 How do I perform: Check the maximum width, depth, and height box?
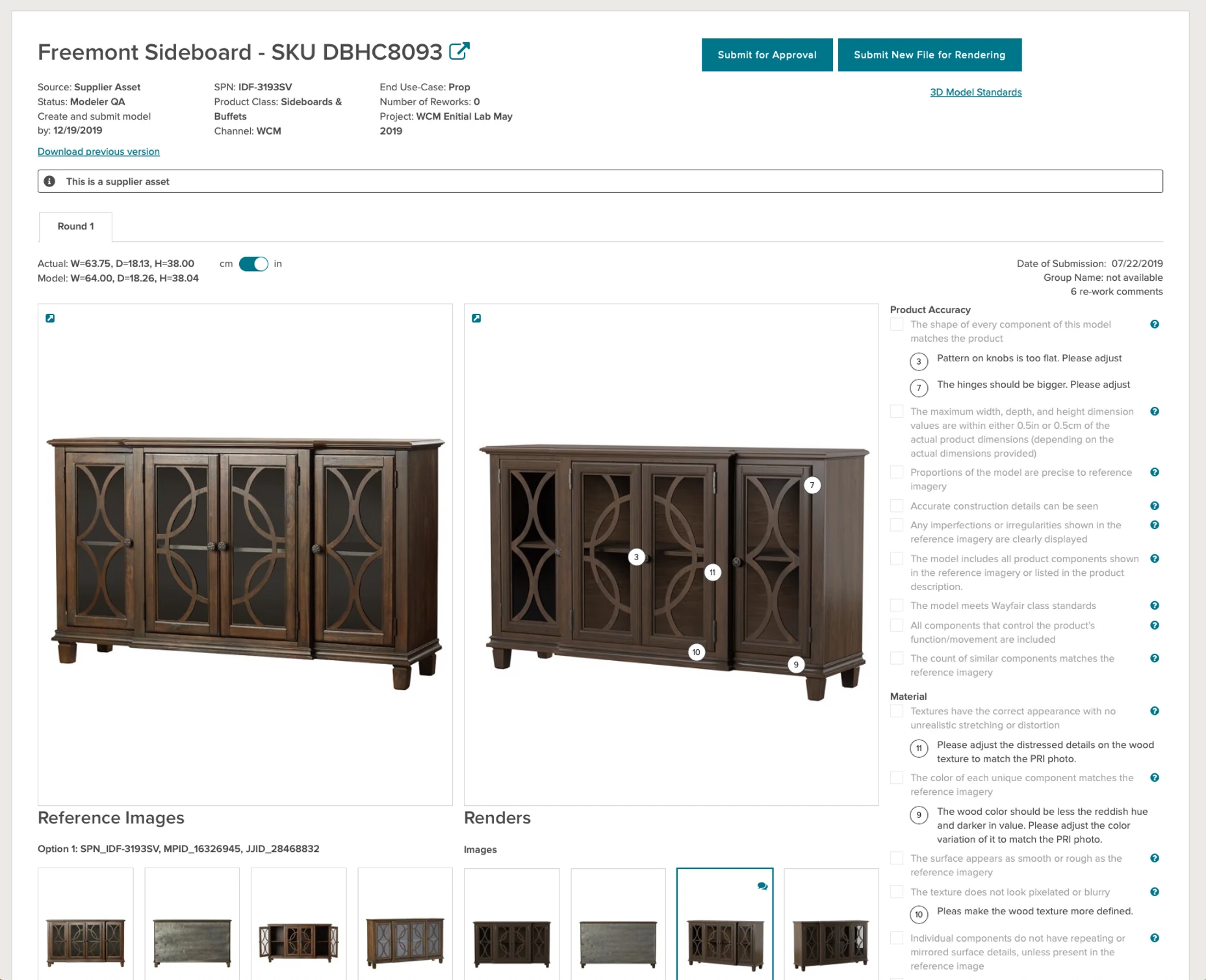[x=897, y=411]
